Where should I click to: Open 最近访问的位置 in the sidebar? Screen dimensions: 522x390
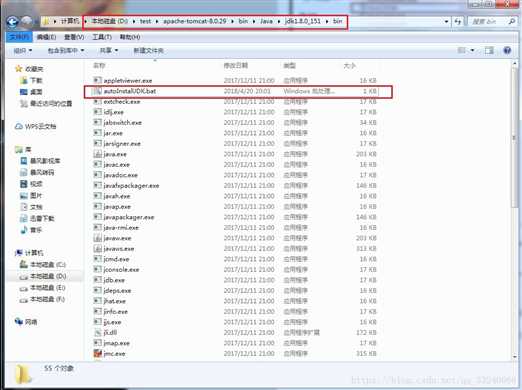[51, 104]
